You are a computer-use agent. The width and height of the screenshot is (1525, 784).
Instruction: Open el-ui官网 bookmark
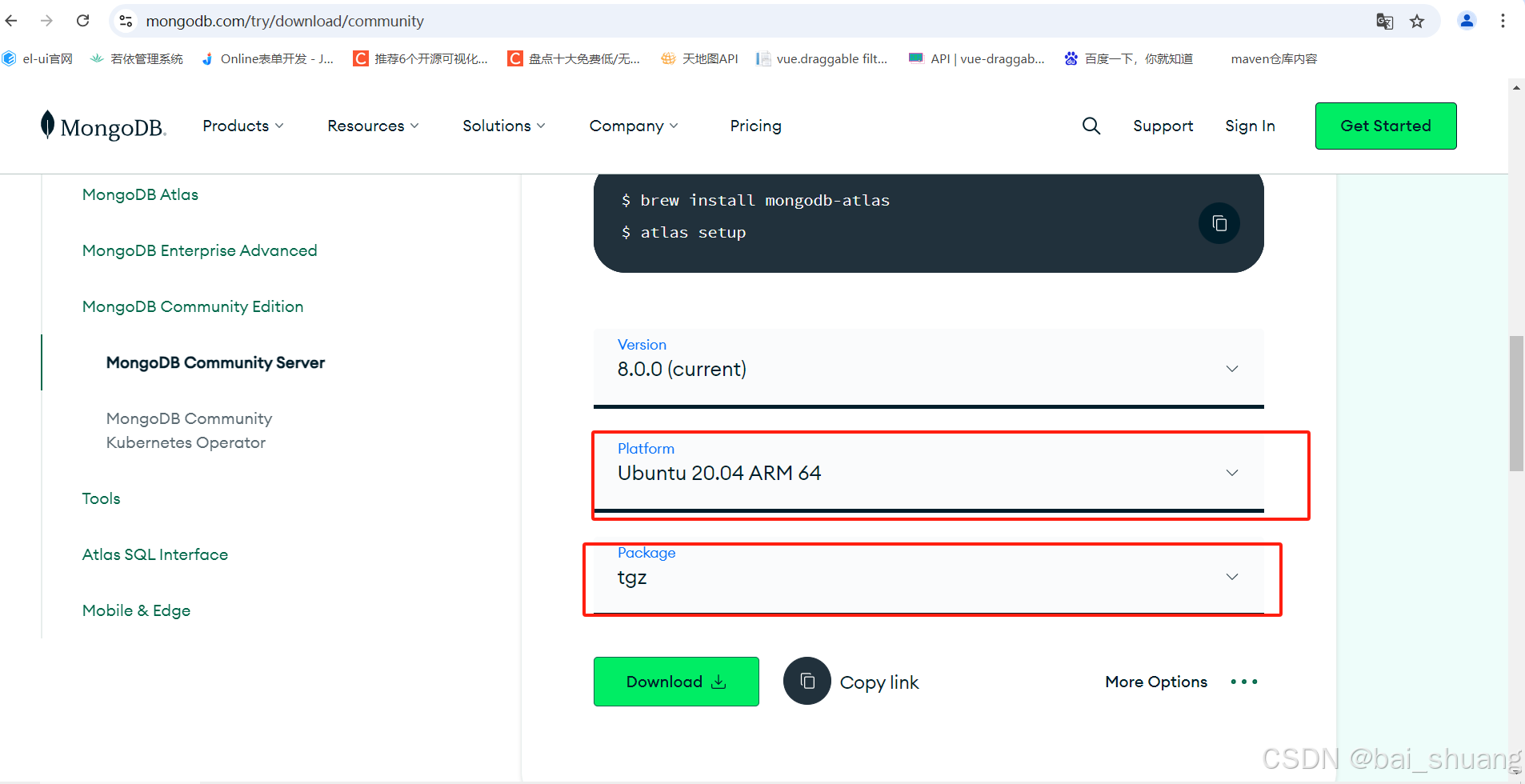(38, 58)
